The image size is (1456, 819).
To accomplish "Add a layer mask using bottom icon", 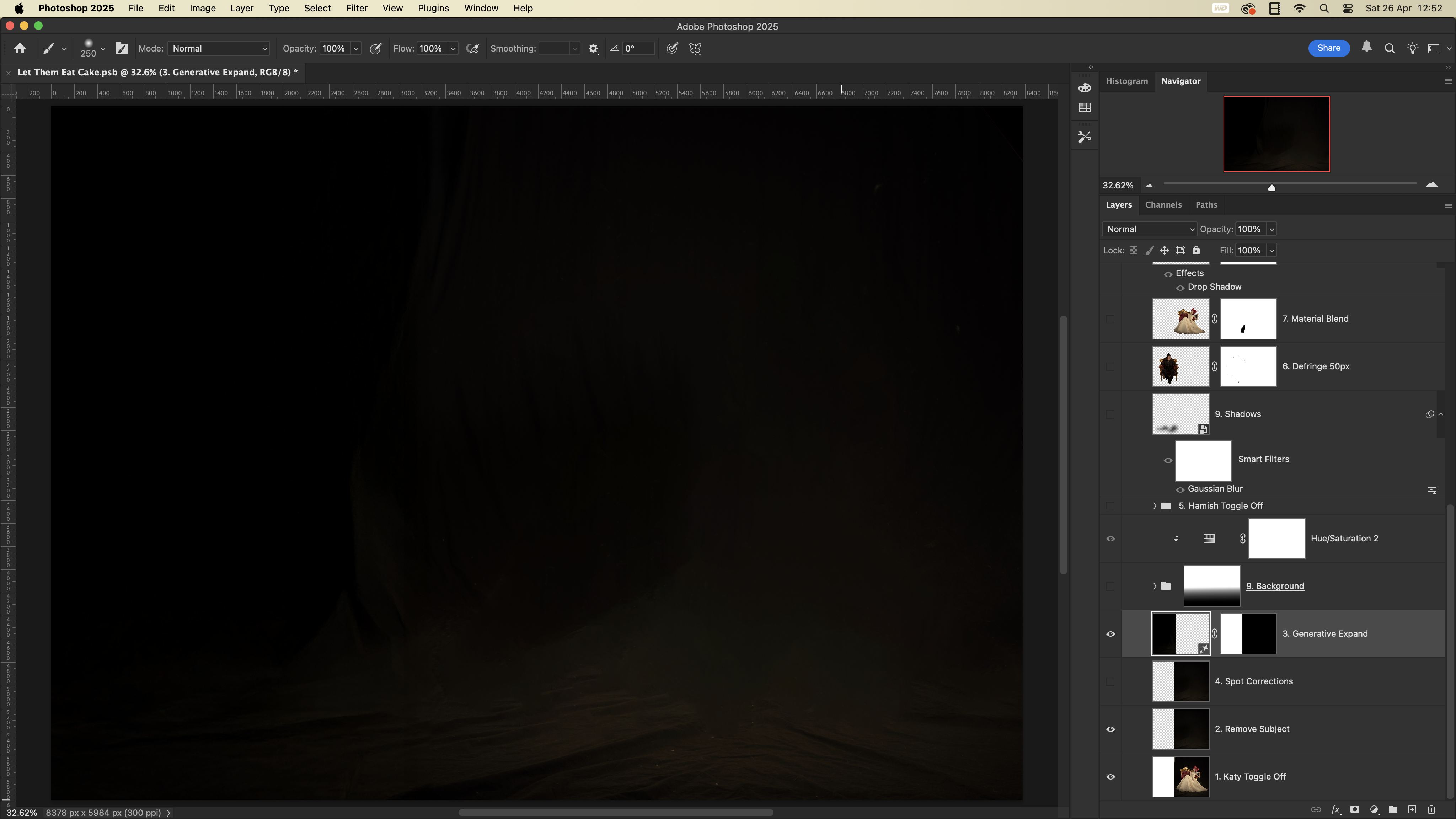I will pos(1355,809).
